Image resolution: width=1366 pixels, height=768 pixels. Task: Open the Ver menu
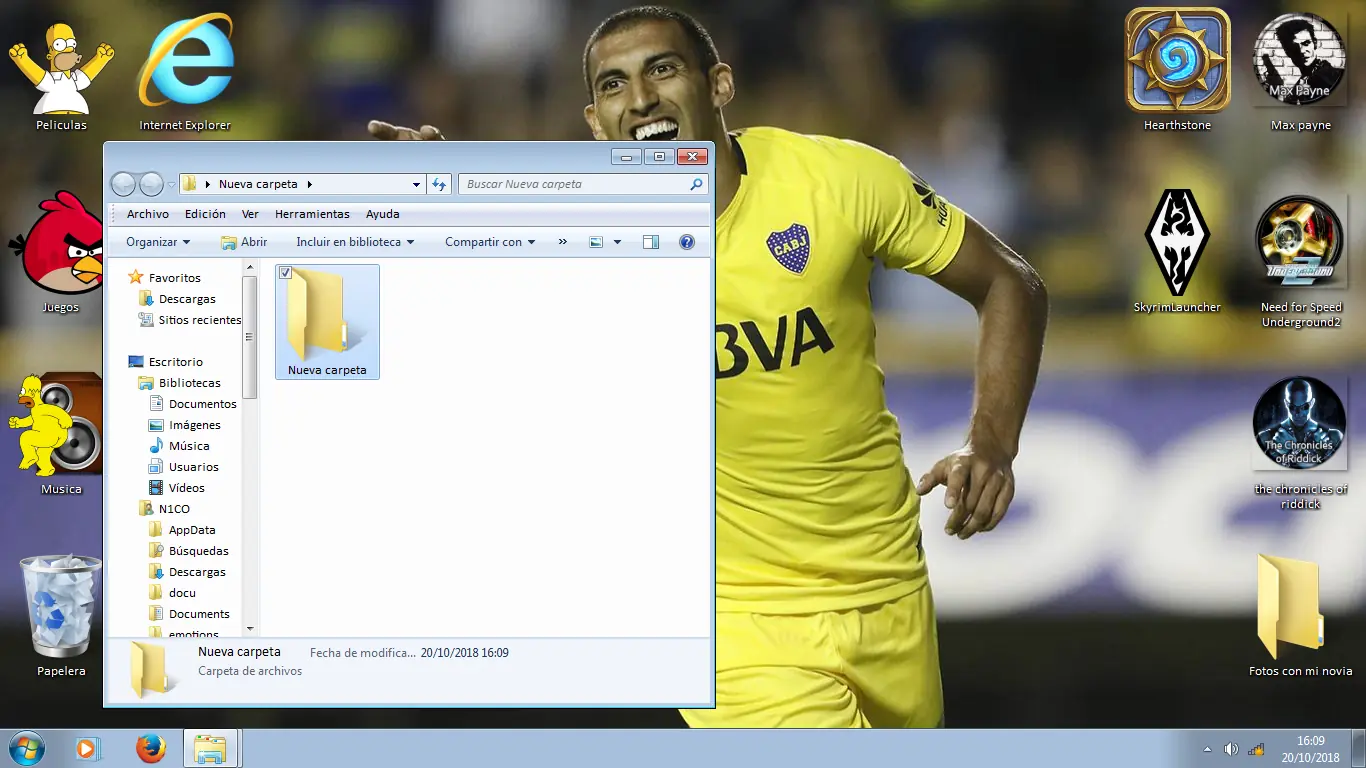pyautogui.click(x=250, y=214)
